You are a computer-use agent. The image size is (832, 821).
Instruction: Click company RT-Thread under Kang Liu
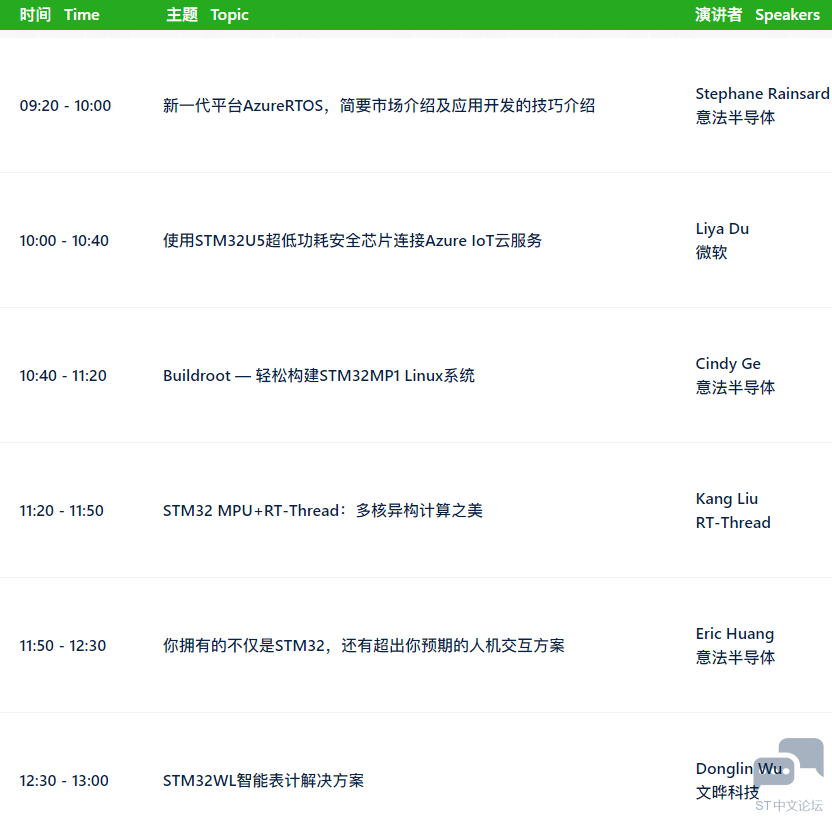pos(733,523)
